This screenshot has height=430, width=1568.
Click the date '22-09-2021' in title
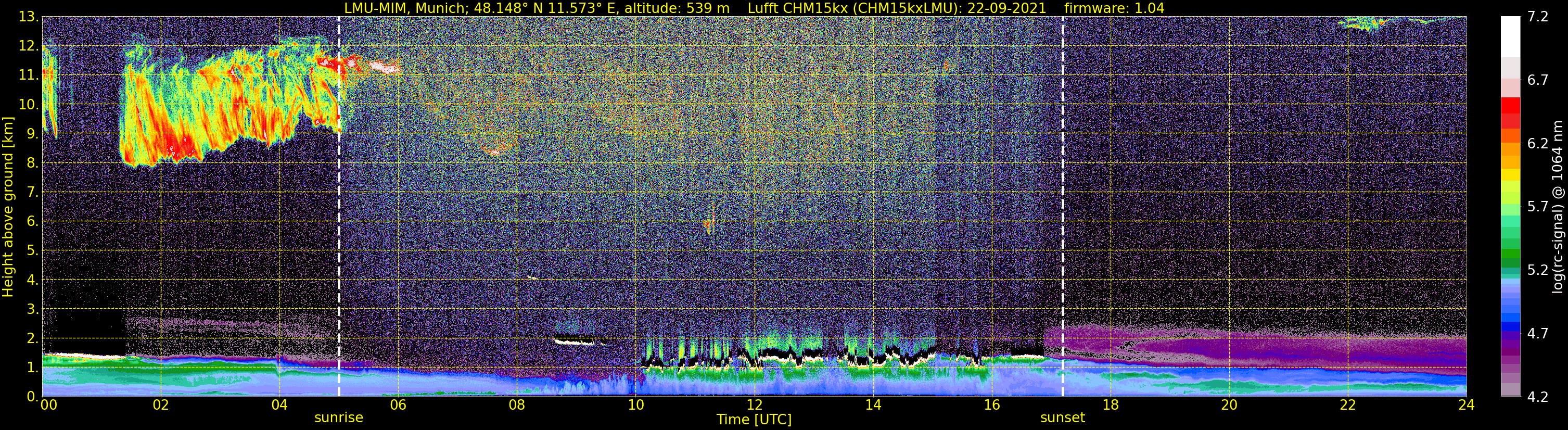pyautogui.click(x=1007, y=8)
